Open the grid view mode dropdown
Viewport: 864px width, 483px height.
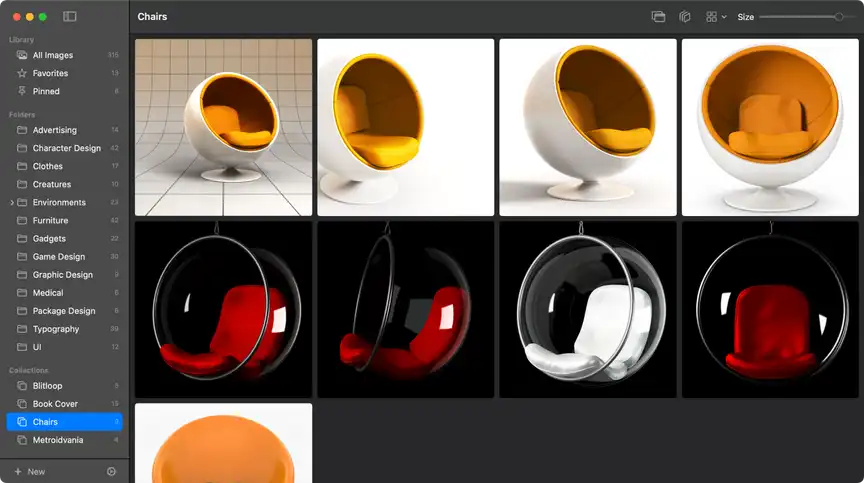(x=716, y=17)
